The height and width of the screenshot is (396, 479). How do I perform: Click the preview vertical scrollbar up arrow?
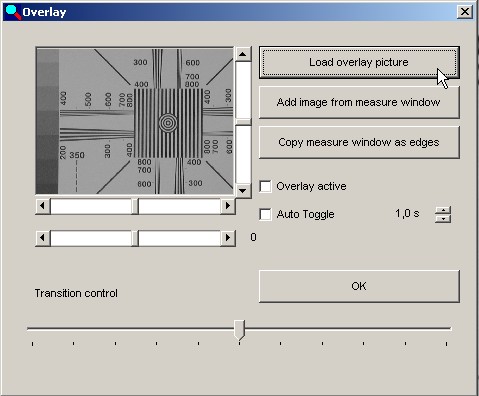click(243, 54)
